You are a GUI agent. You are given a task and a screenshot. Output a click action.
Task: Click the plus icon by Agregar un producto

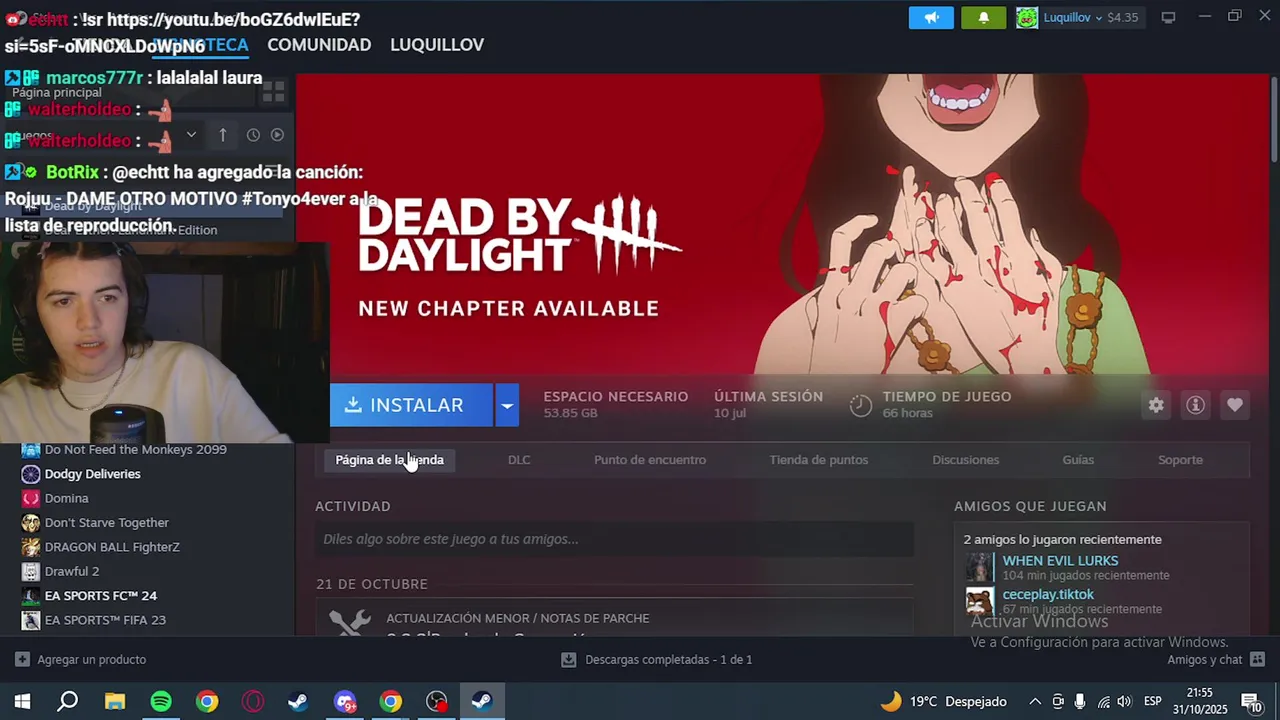pos(22,660)
